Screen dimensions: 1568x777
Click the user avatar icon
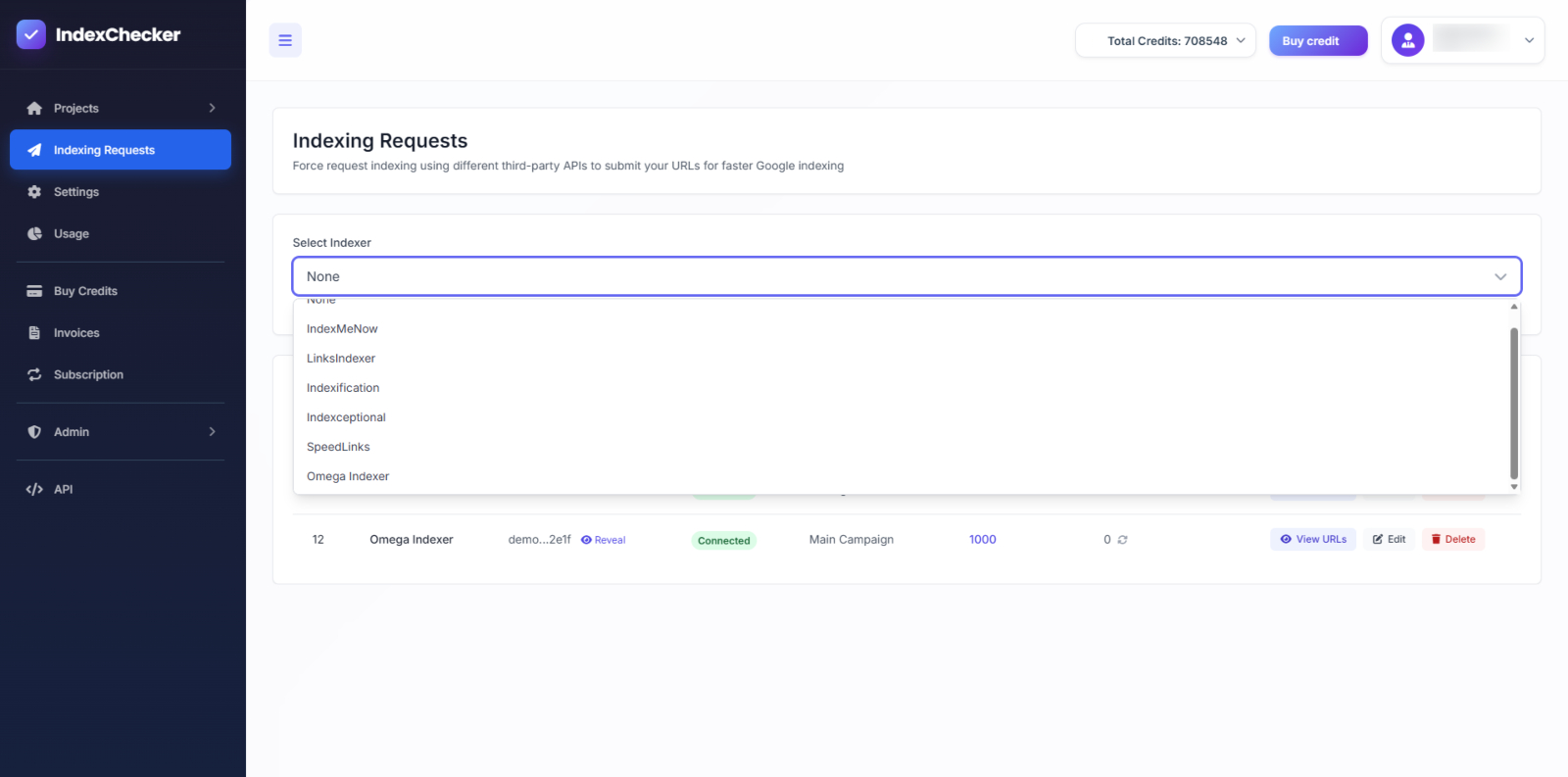point(1407,40)
